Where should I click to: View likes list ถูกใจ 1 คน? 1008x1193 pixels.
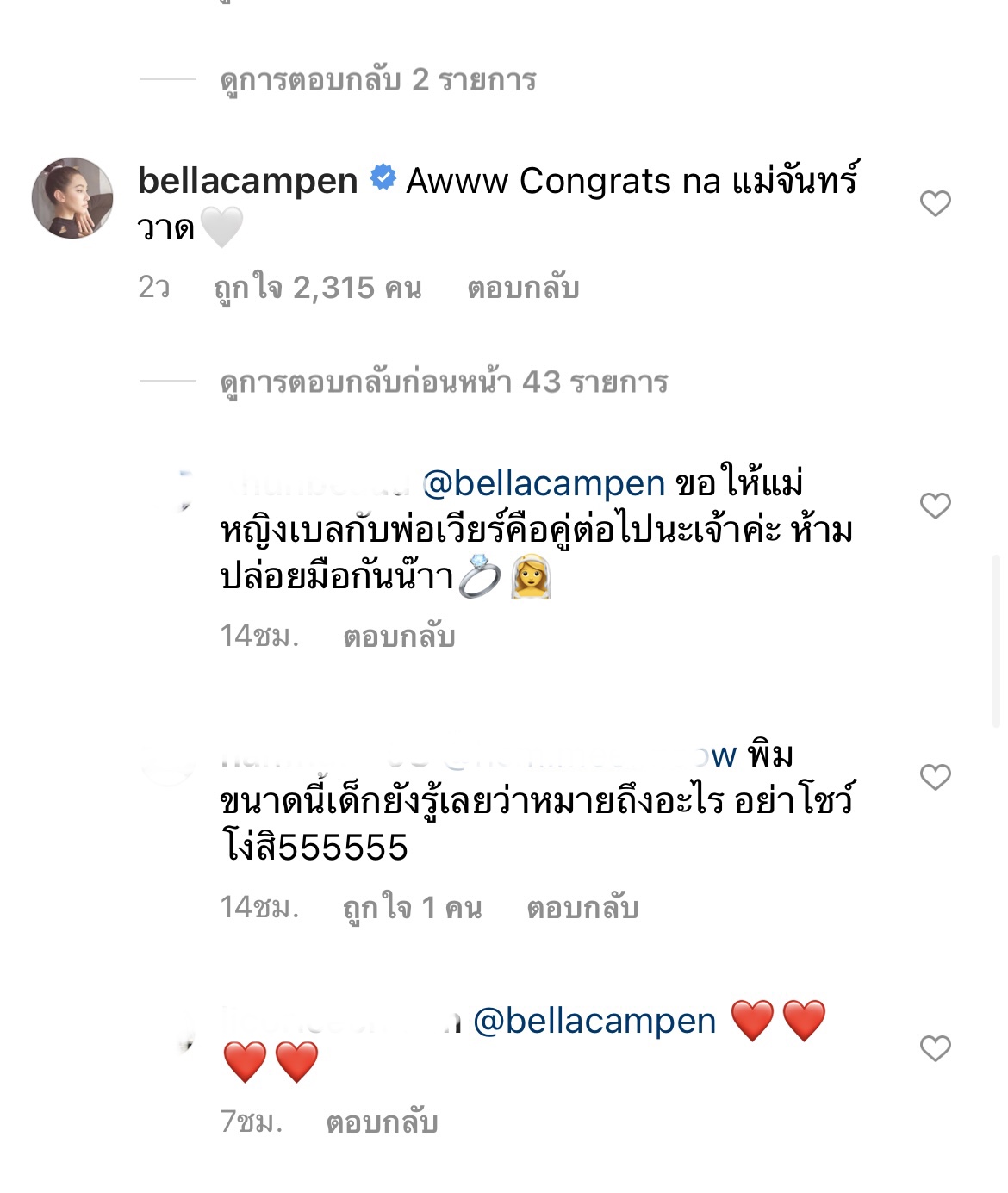(413, 908)
